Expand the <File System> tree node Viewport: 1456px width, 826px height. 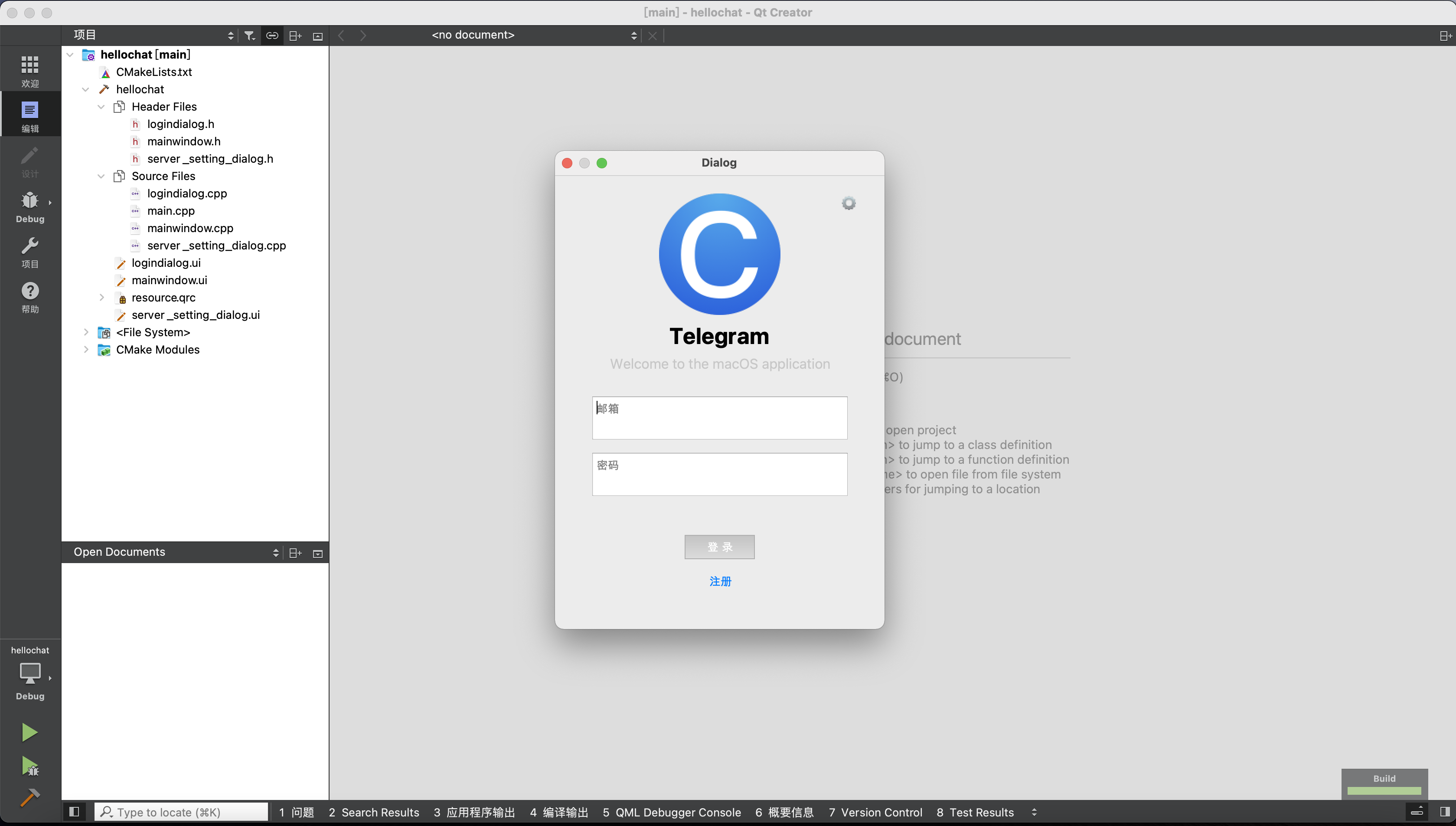click(x=85, y=332)
